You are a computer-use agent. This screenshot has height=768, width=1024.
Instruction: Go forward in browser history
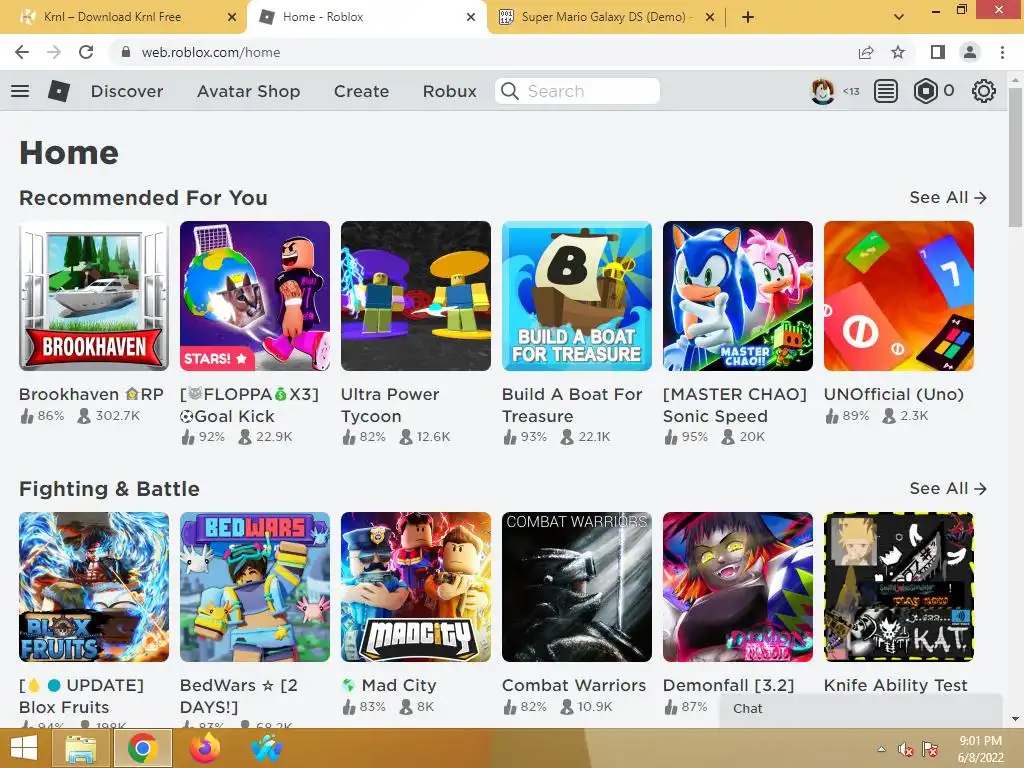54,52
